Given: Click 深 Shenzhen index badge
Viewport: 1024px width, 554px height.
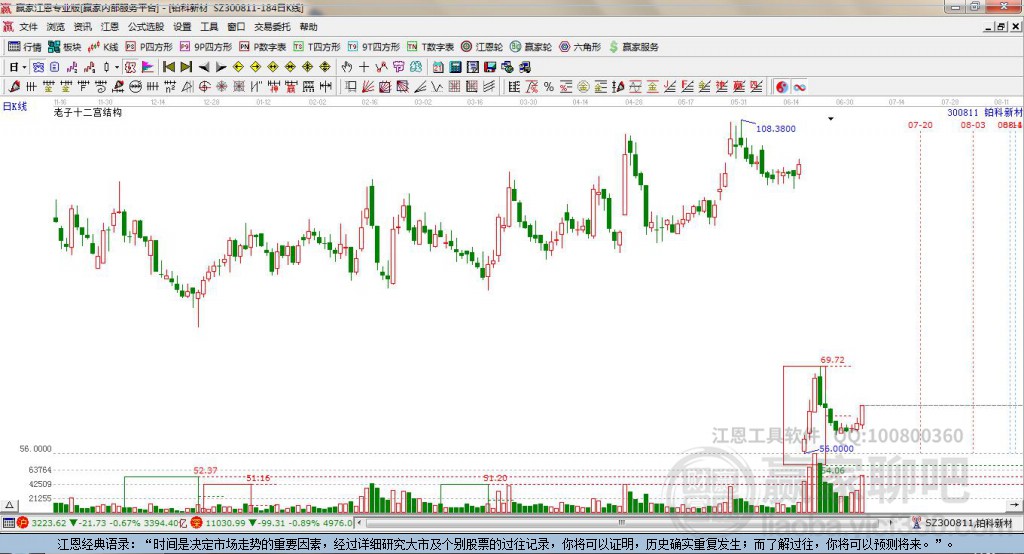Looking at the screenshot, I should coord(197,523).
